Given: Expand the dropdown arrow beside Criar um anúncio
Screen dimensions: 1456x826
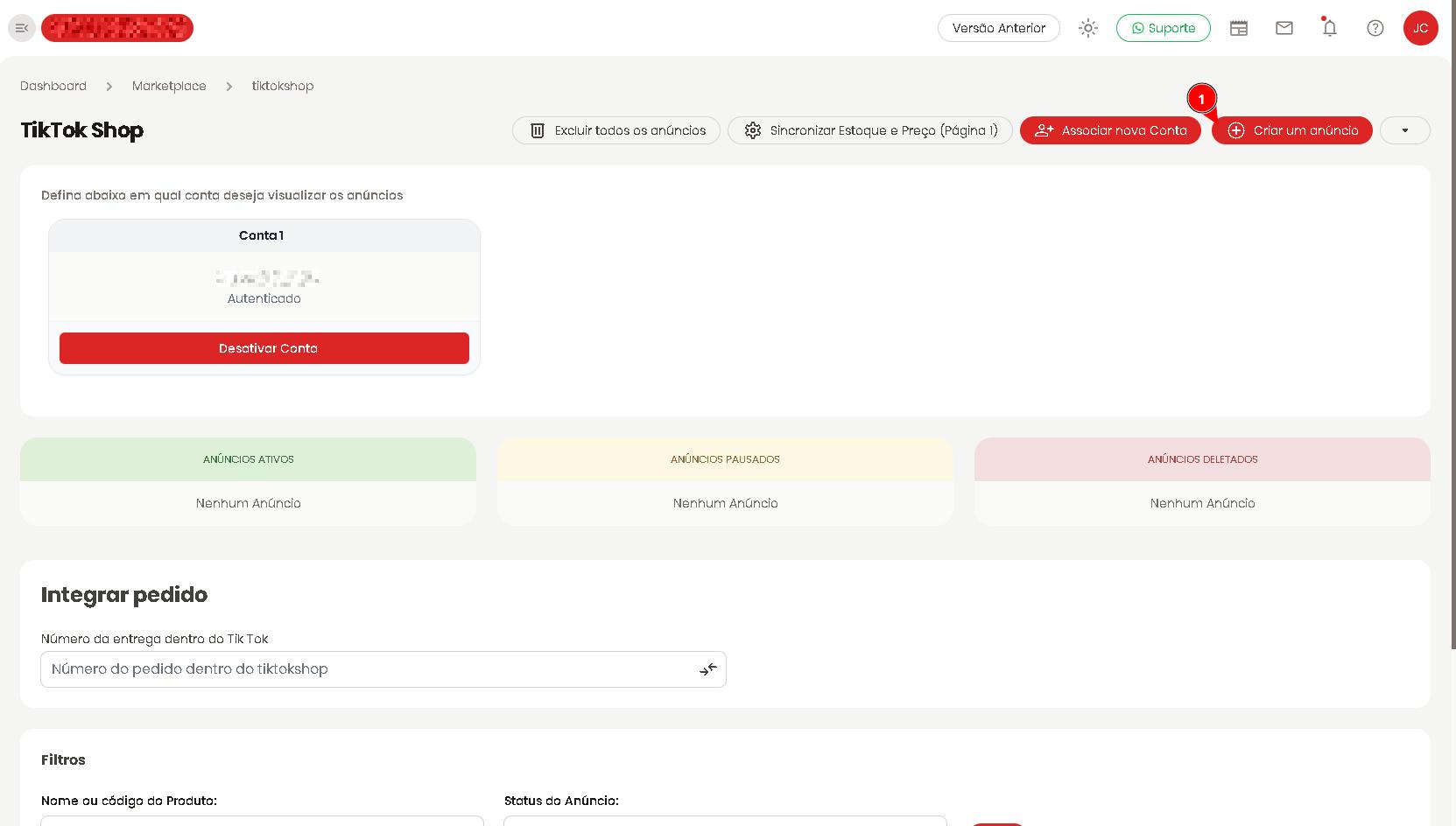Looking at the screenshot, I should tap(1405, 130).
